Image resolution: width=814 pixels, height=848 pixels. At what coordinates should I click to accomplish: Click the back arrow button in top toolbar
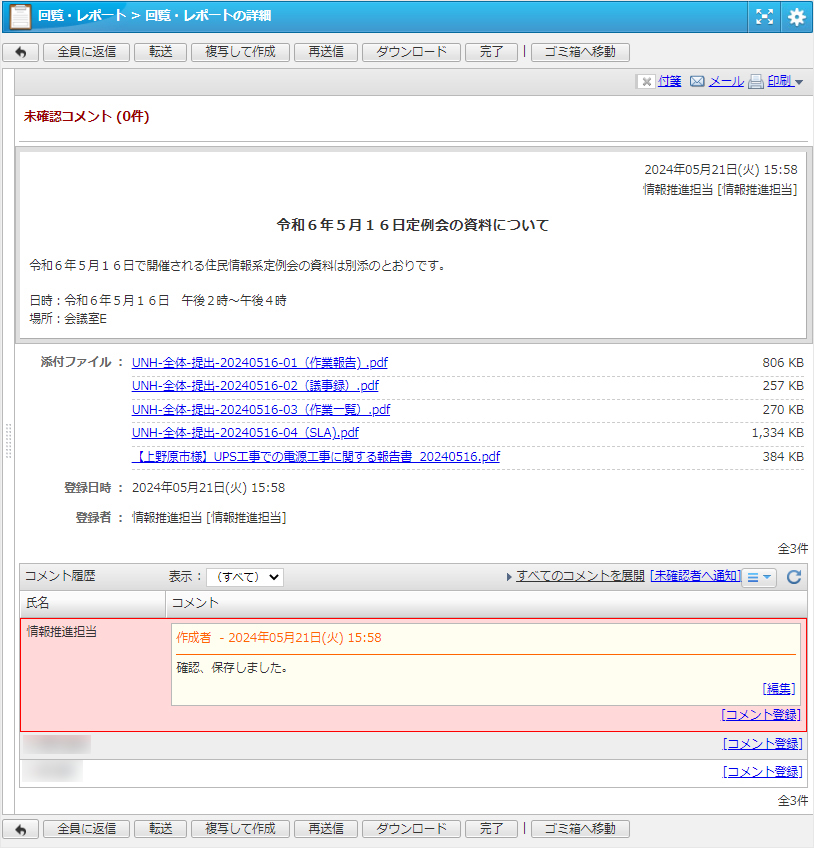[x=21, y=52]
